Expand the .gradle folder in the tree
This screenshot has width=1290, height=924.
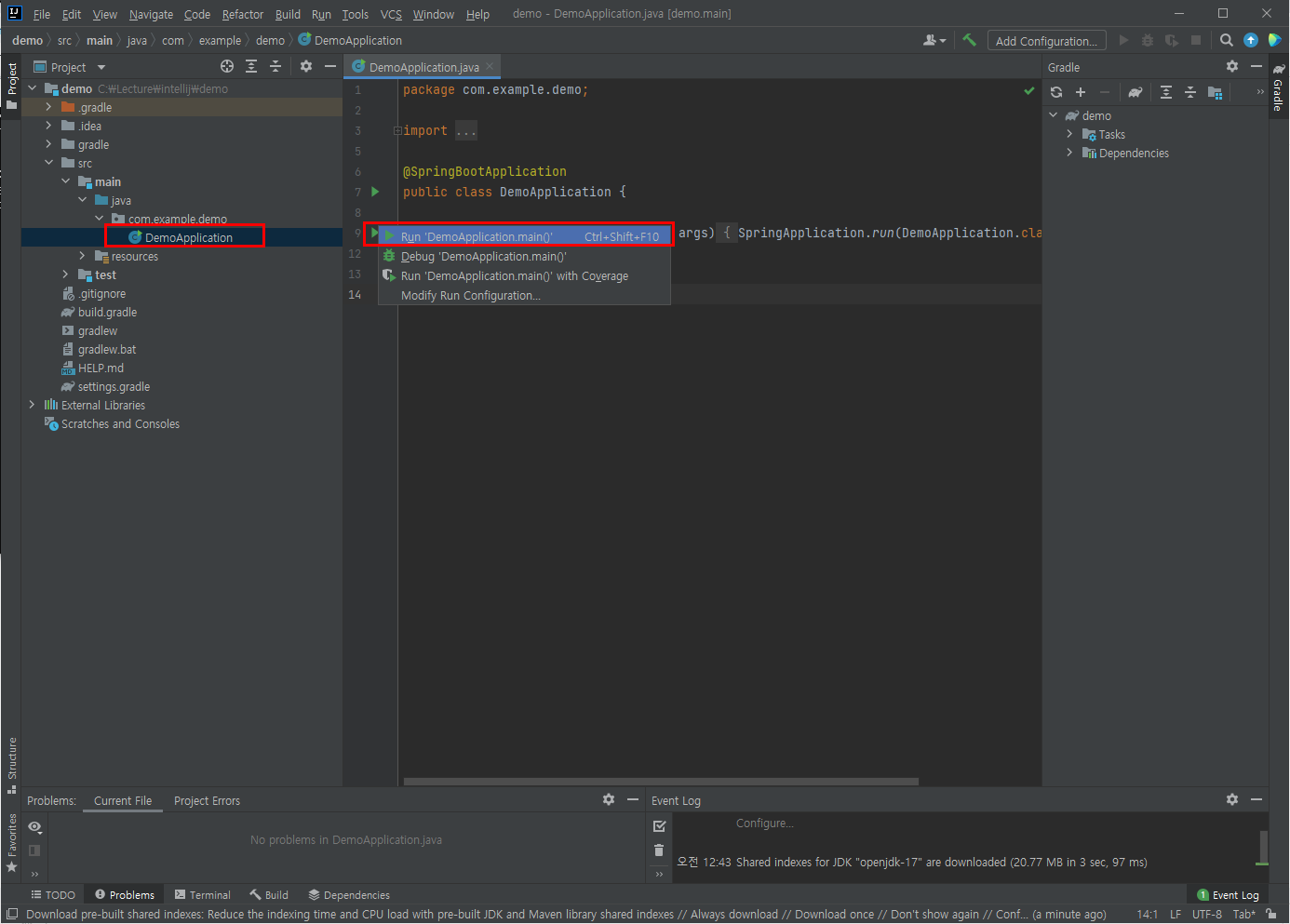48,107
